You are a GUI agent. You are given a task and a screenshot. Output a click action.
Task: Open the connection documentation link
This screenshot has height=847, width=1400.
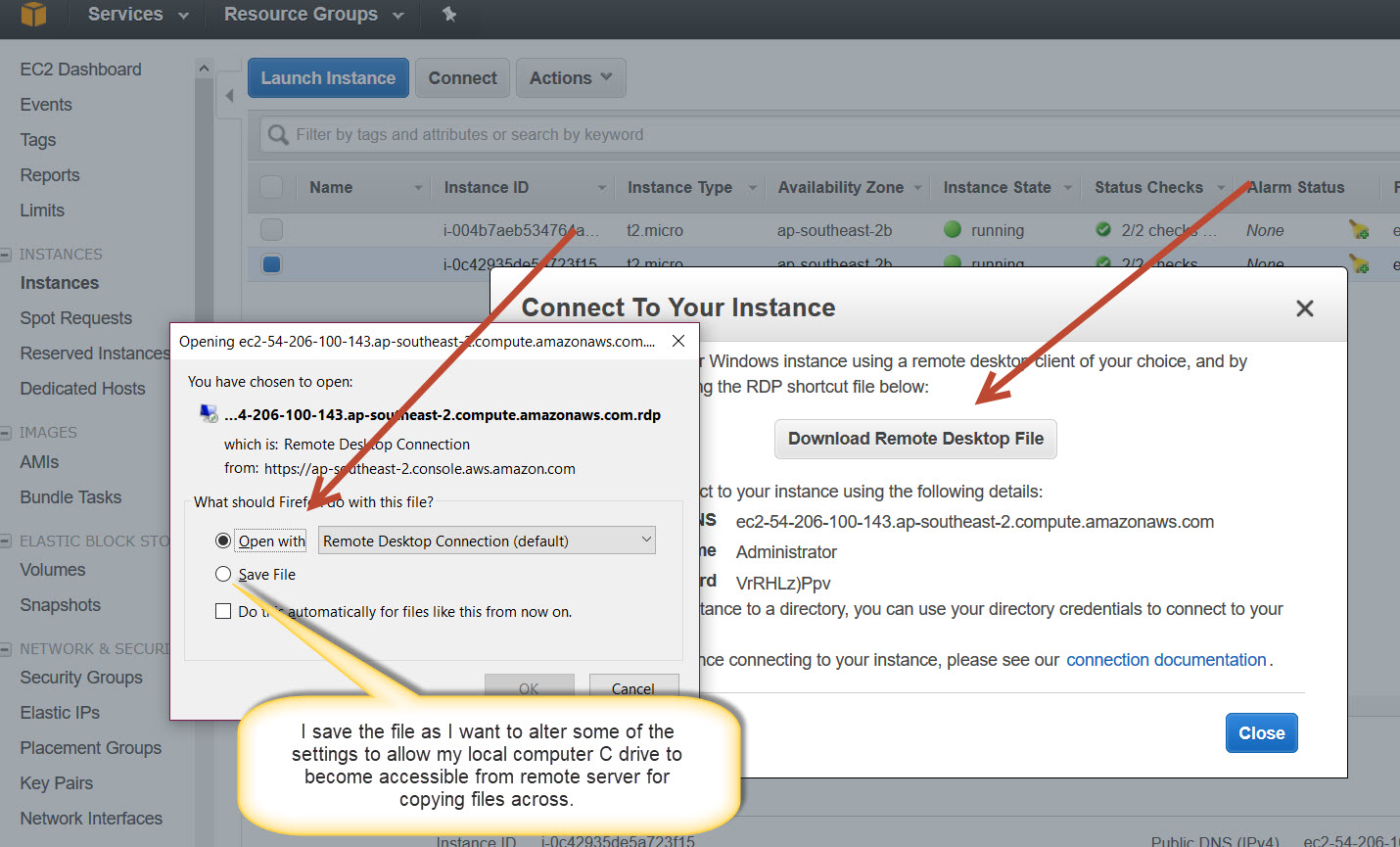pyautogui.click(x=1166, y=660)
